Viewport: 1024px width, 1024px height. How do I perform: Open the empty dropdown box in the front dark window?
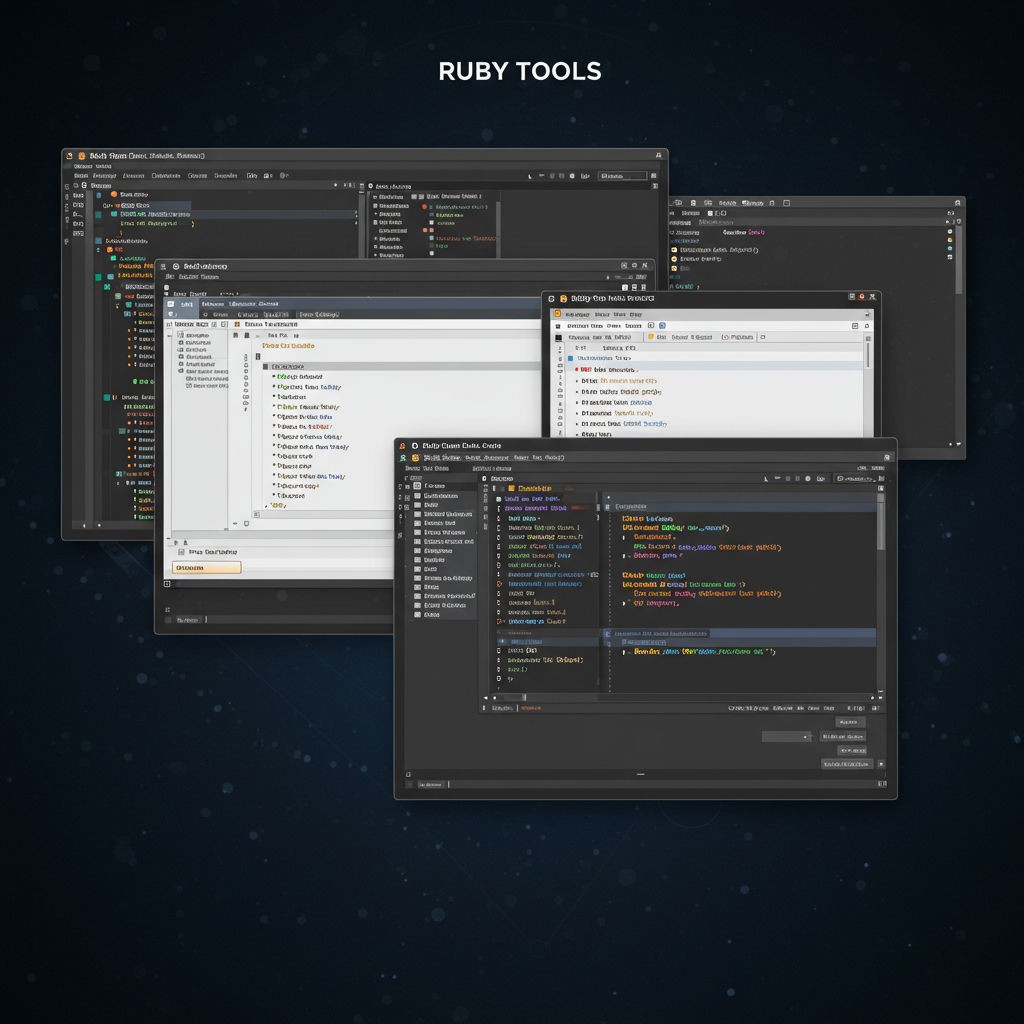(x=786, y=736)
